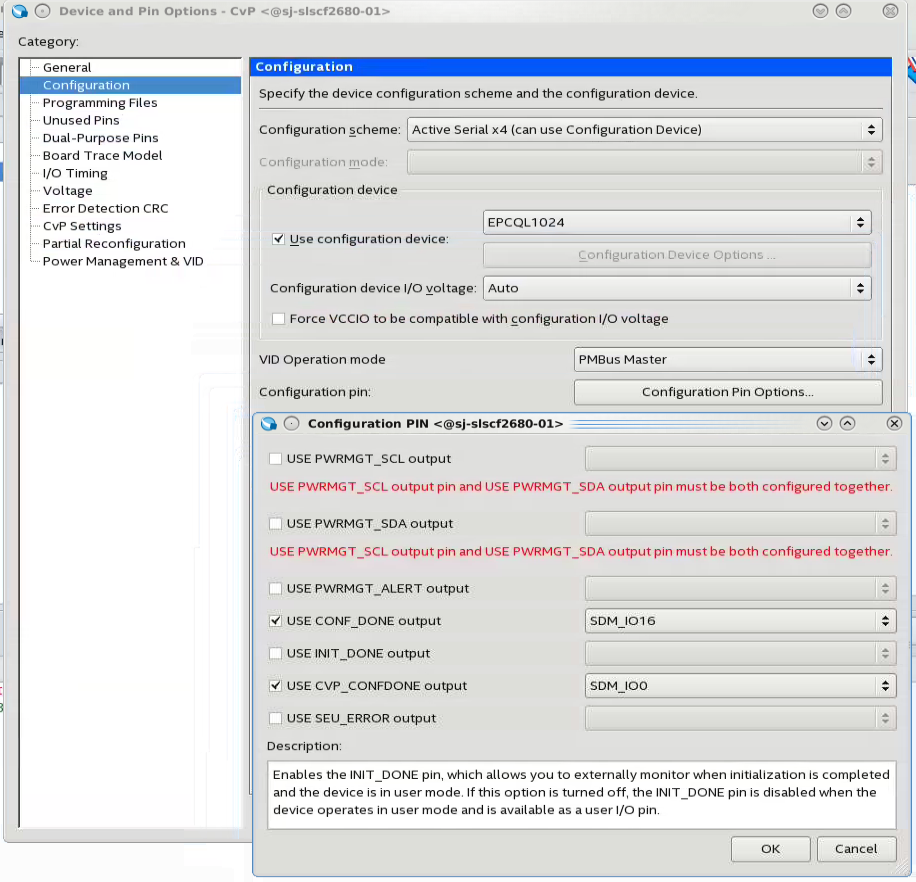Click Configuration Pin Options button
The height and width of the screenshot is (882, 916).
(728, 392)
